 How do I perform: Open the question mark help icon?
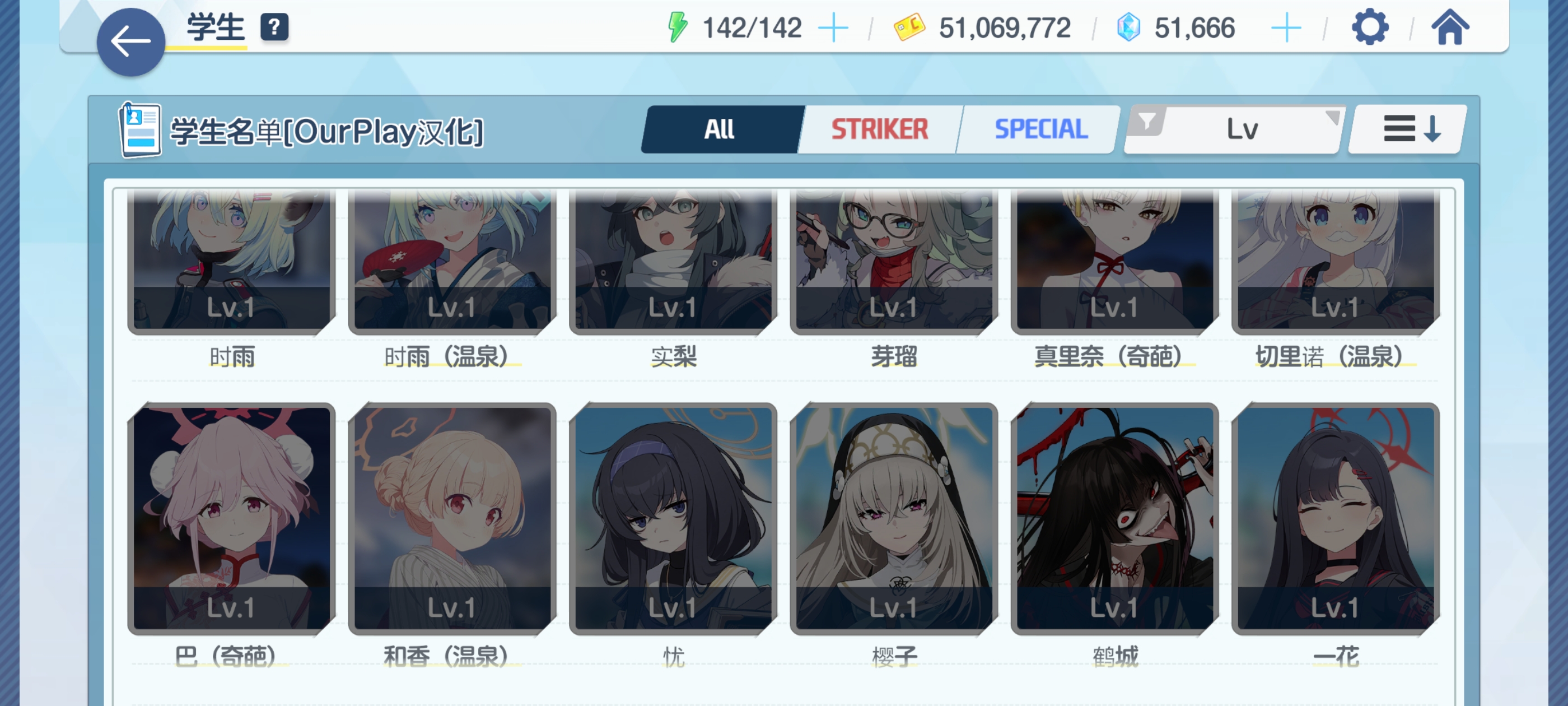point(274,27)
